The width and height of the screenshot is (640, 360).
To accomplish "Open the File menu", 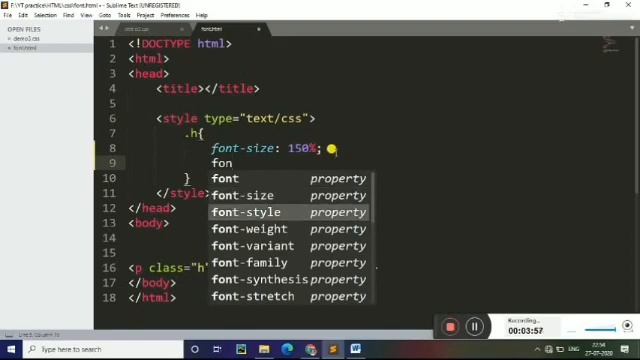I will [8, 15].
